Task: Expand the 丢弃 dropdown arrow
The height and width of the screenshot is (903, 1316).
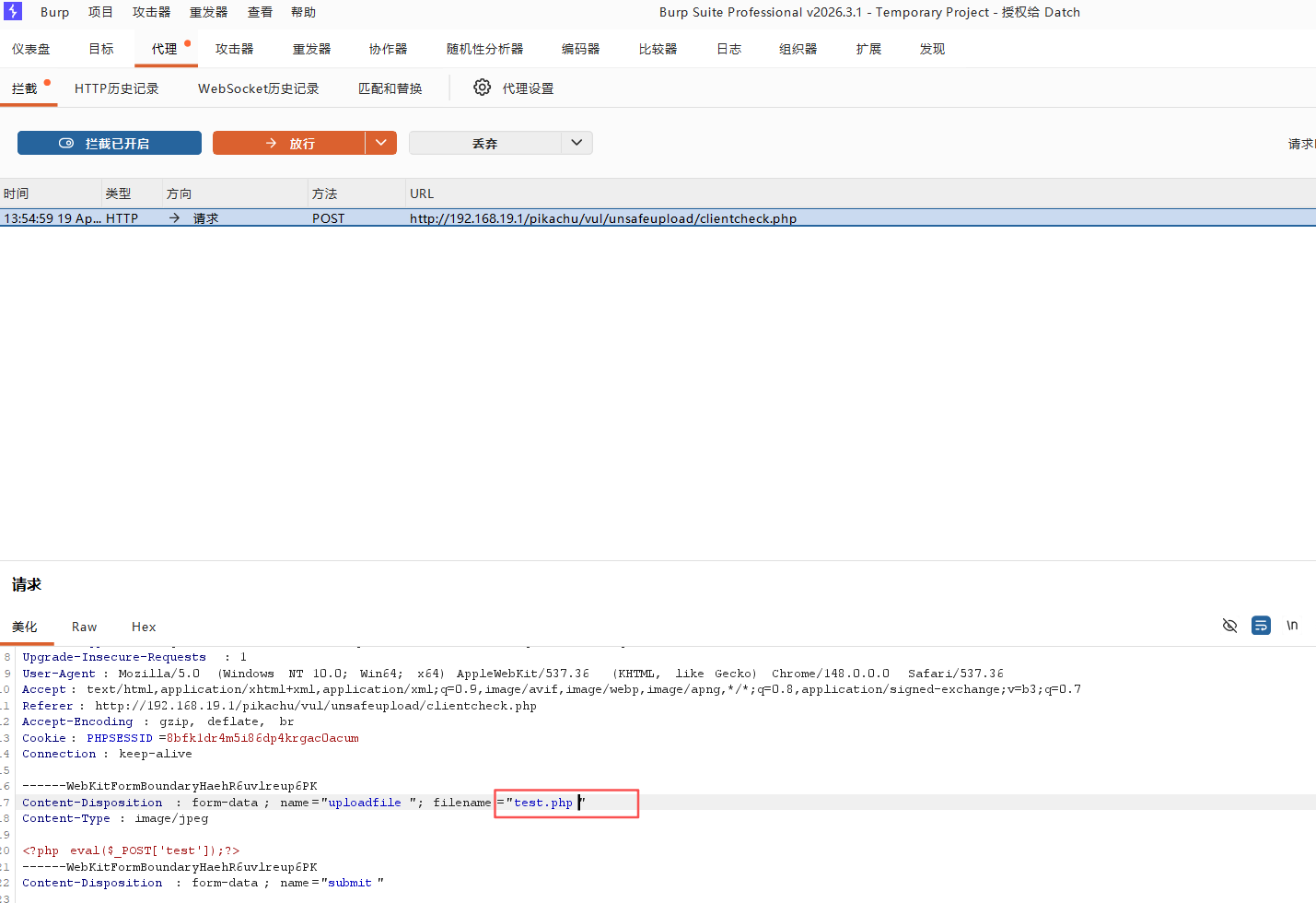Action: click(x=576, y=143)
